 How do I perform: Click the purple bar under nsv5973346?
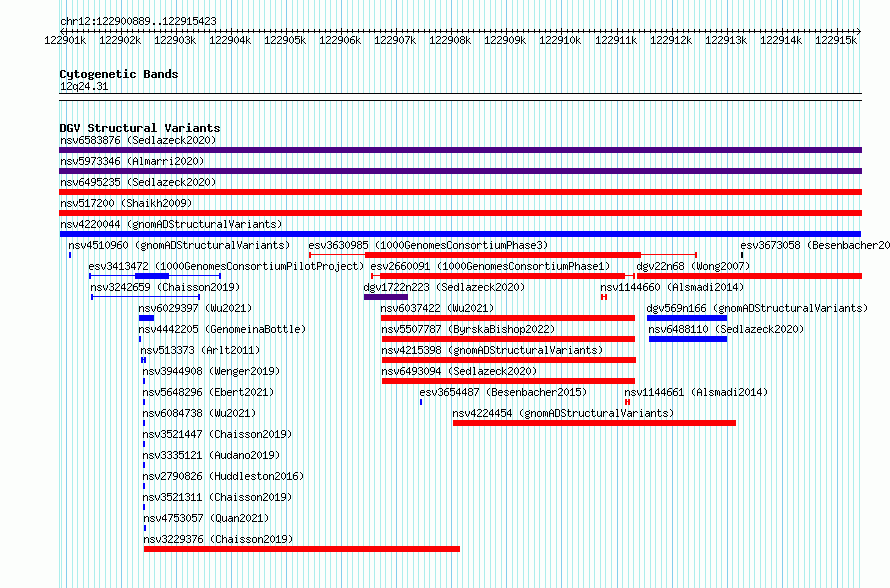click(460, 171)
